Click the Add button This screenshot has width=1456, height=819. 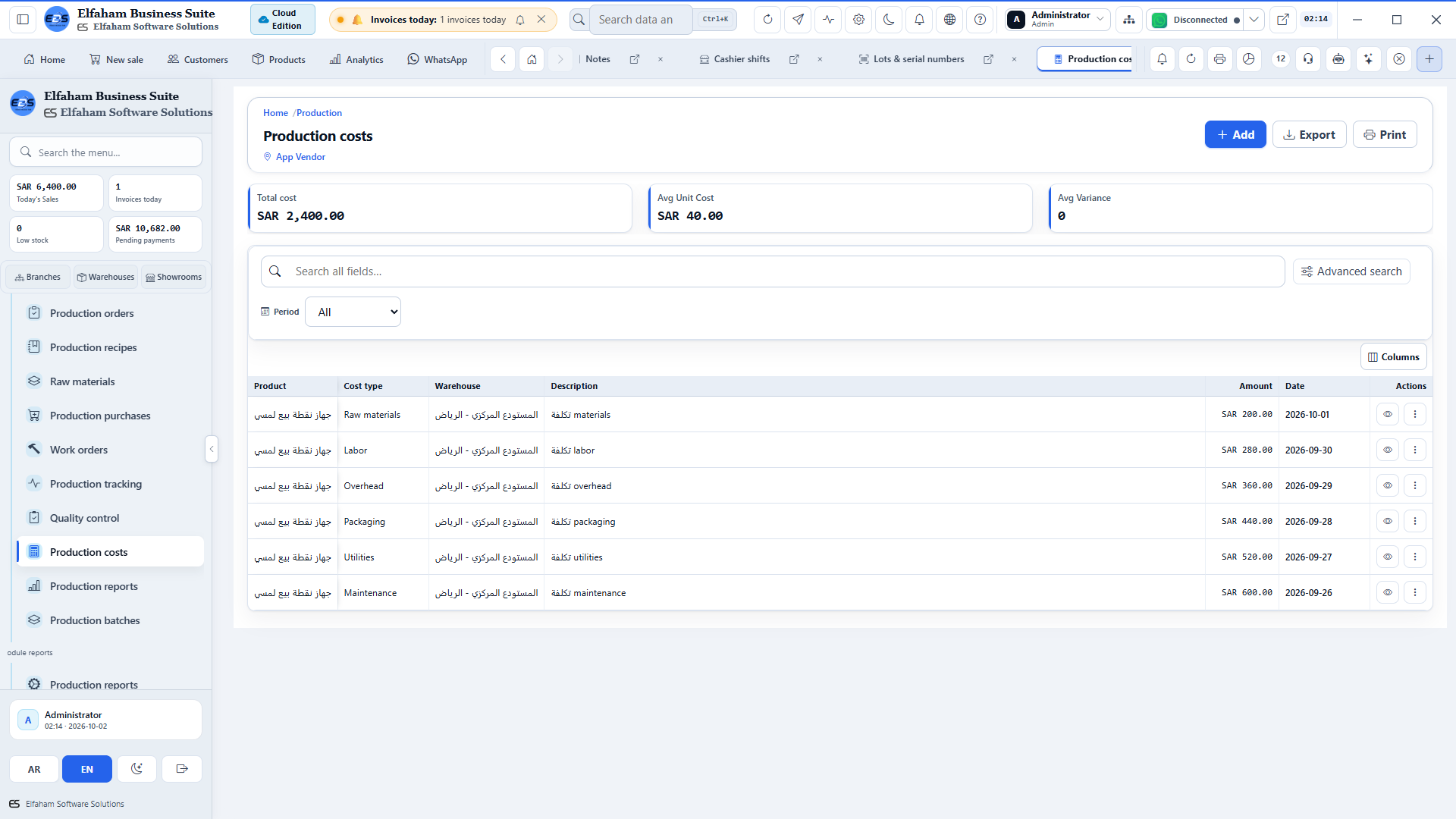pos(1235,134)
